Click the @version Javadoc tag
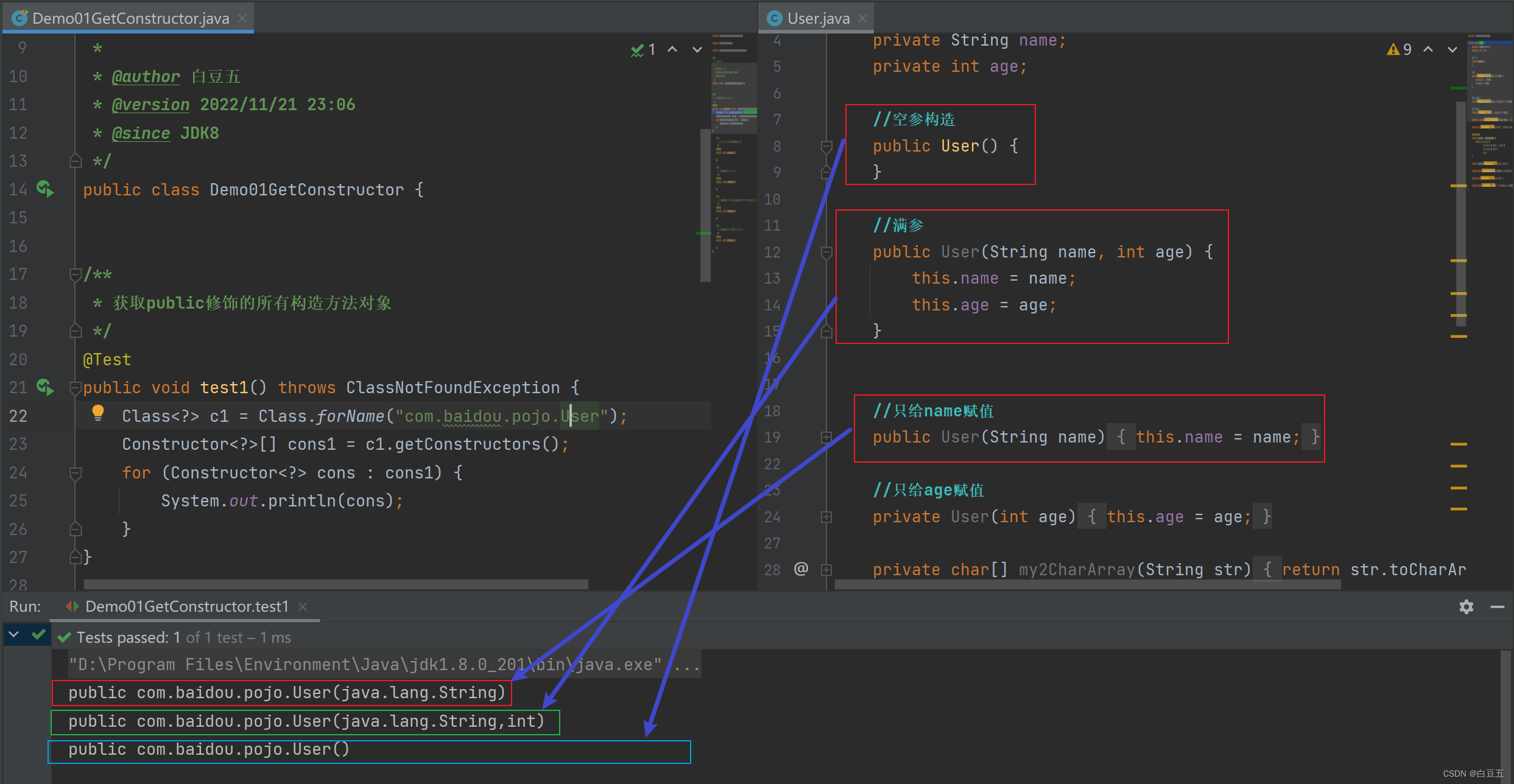This screenshot has width=1514, height=784. 150,105
